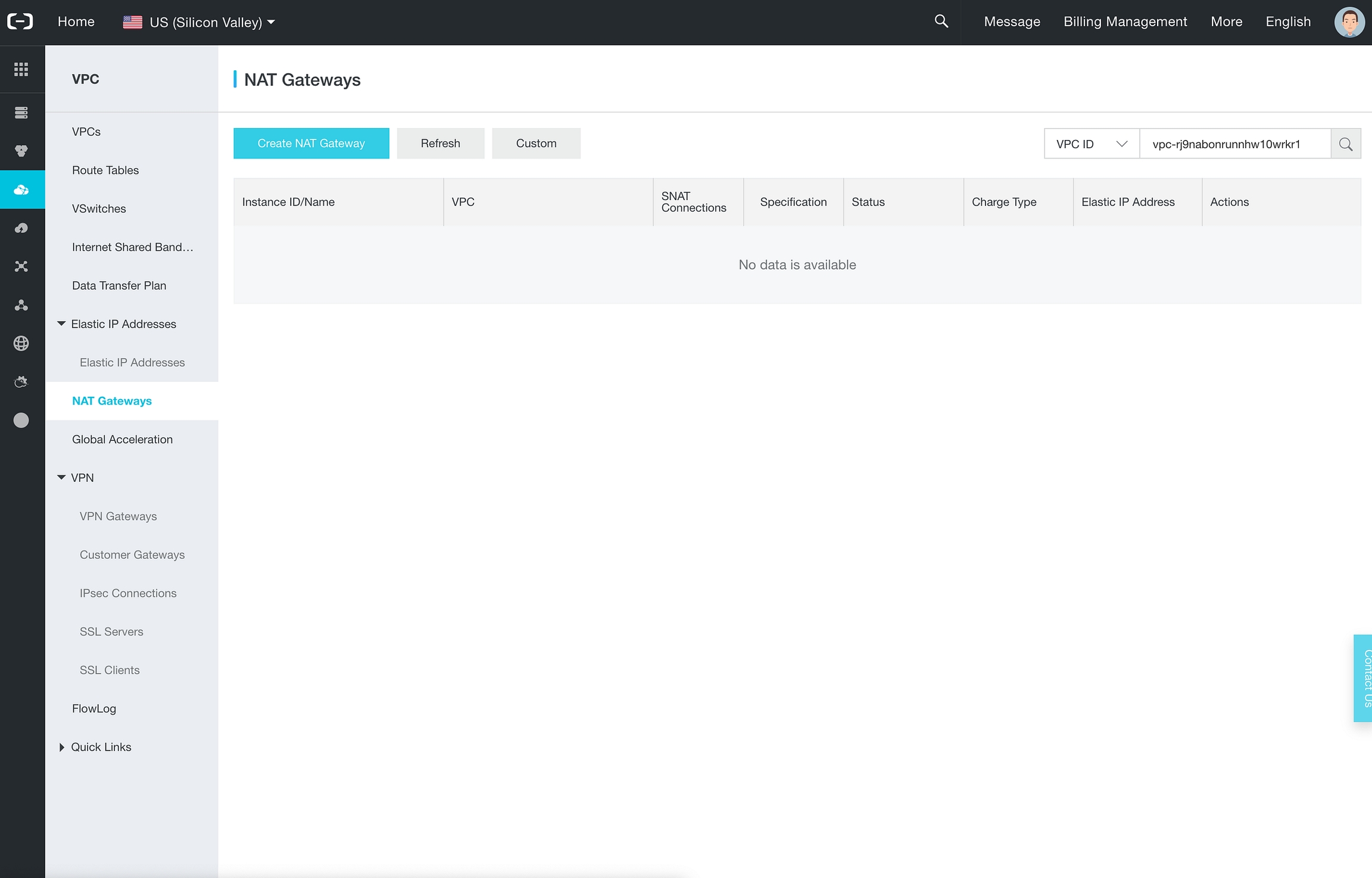Click the VPC sidebar title

tap(86, 79)
